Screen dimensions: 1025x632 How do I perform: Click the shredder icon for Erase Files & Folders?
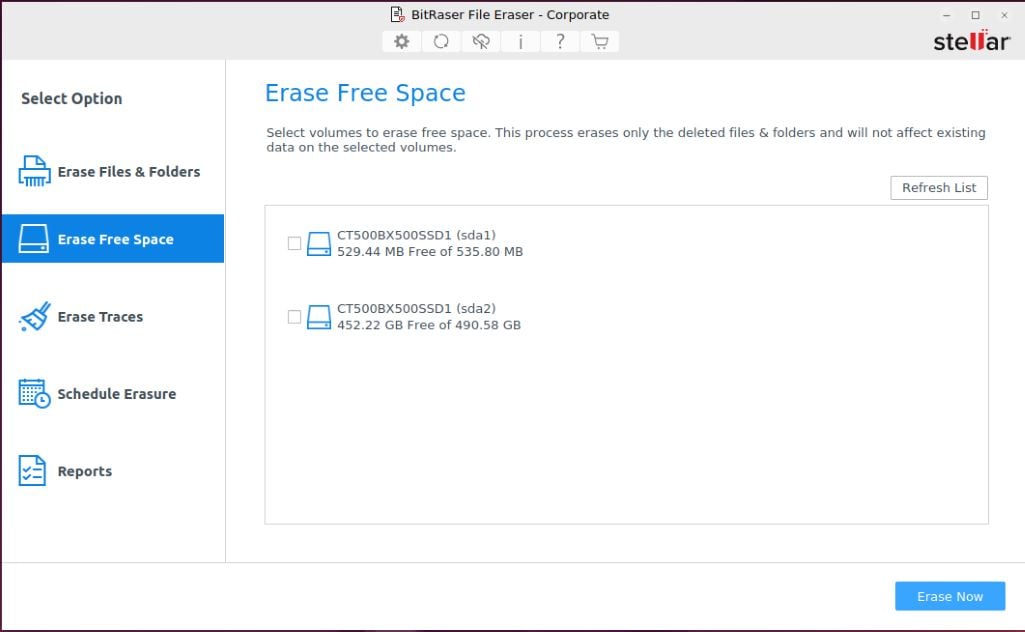point(34,171)
